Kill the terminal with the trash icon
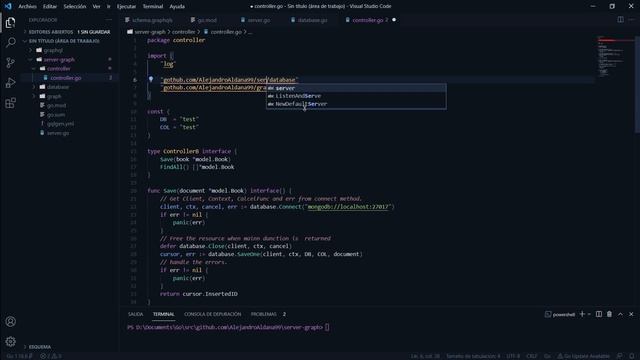640x360 pixels. pos(609,314)
